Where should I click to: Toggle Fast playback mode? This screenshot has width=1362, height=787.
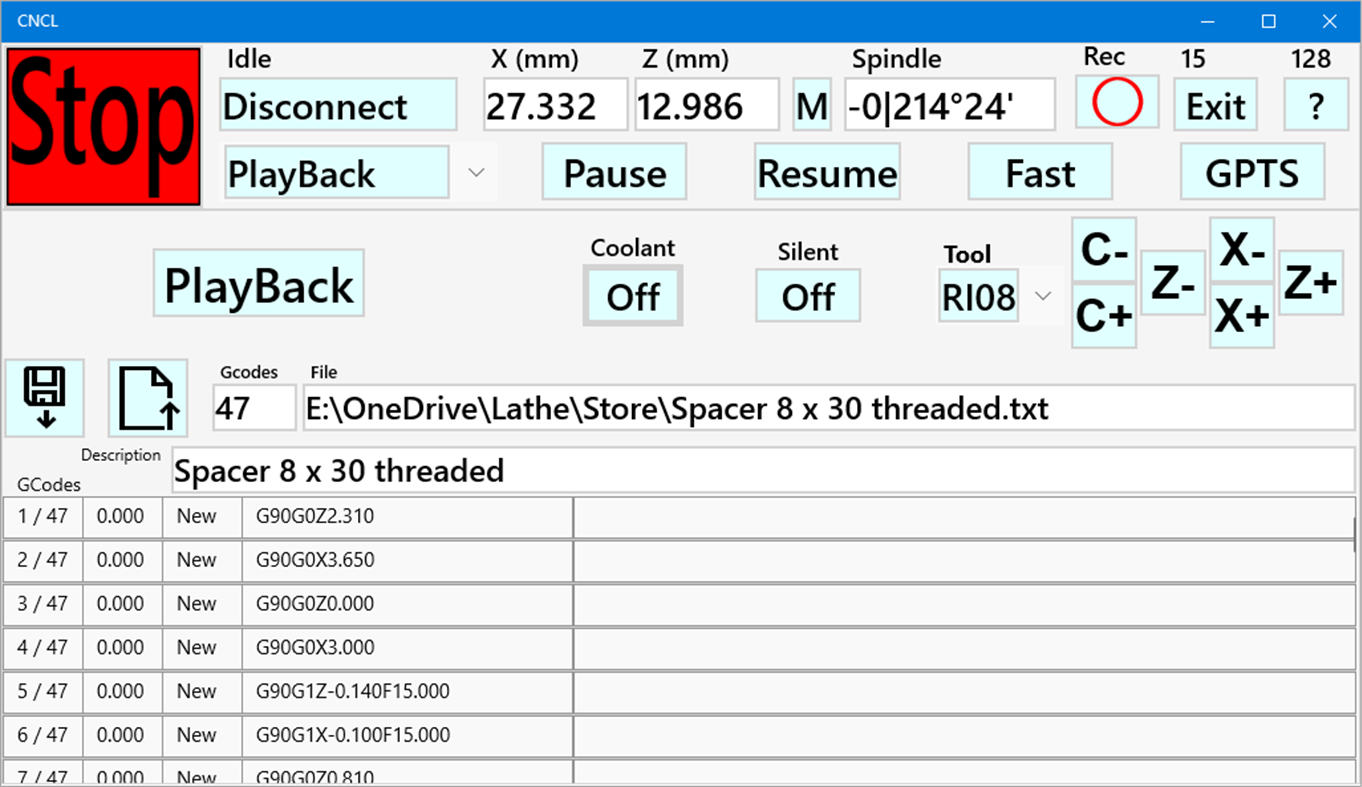(x=1040, y=171)
